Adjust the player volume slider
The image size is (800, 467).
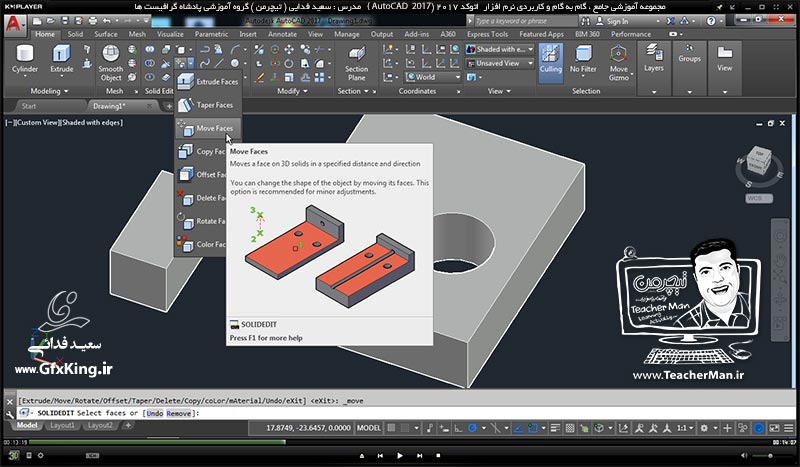770,455
